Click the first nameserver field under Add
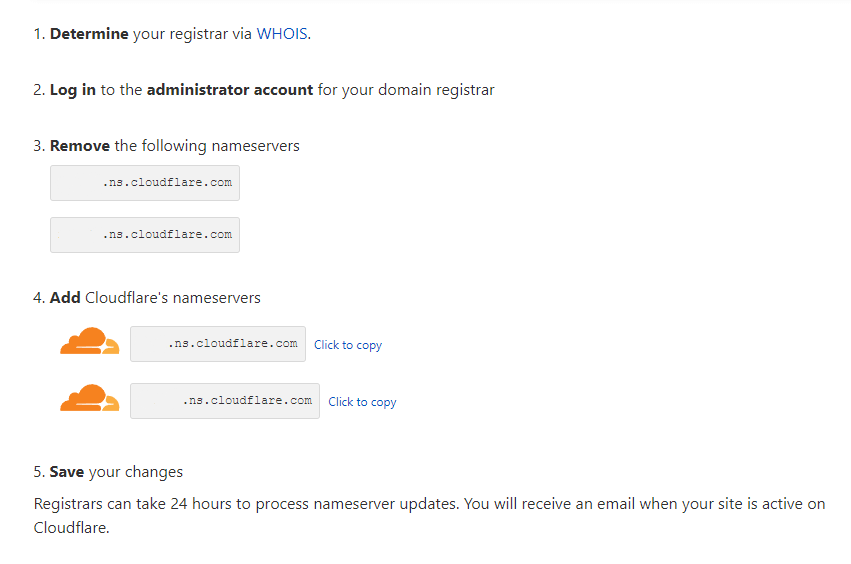851x564 pixels. tap(218, 344)
